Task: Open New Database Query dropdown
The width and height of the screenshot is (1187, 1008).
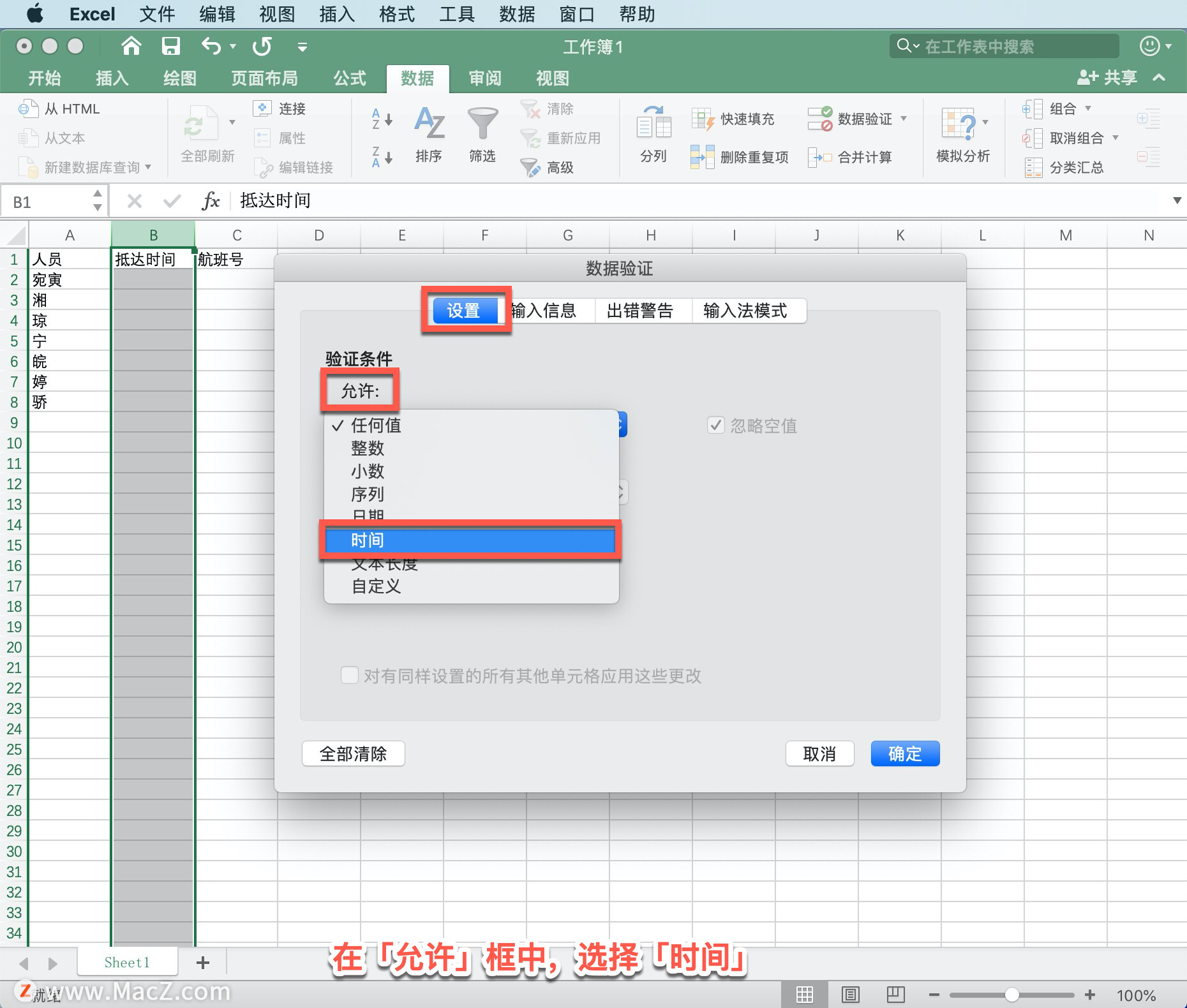Action: point(149,167)
